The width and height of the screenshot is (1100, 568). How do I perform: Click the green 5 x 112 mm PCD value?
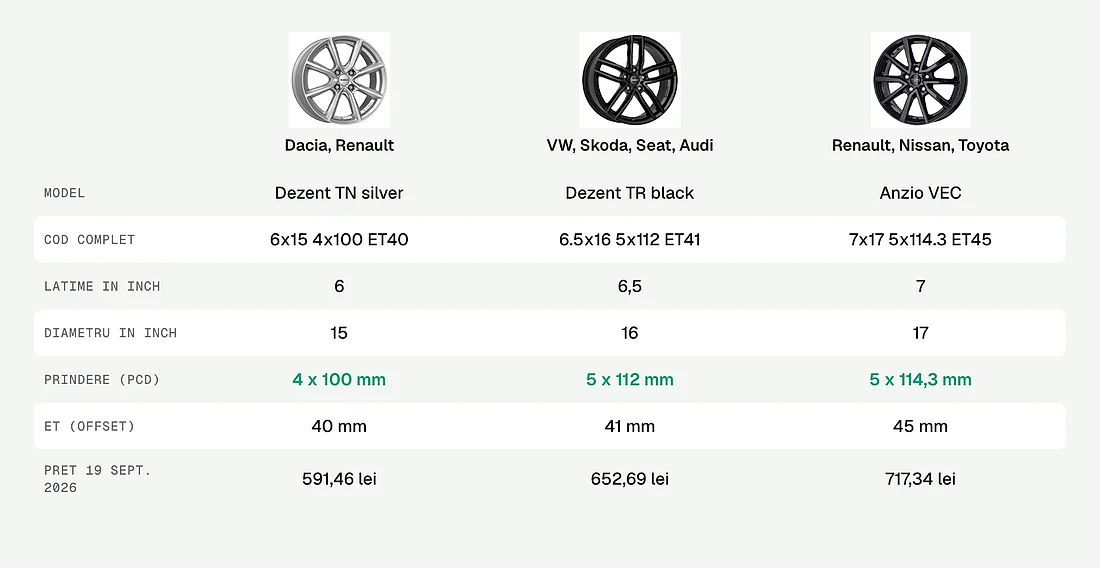630,379
